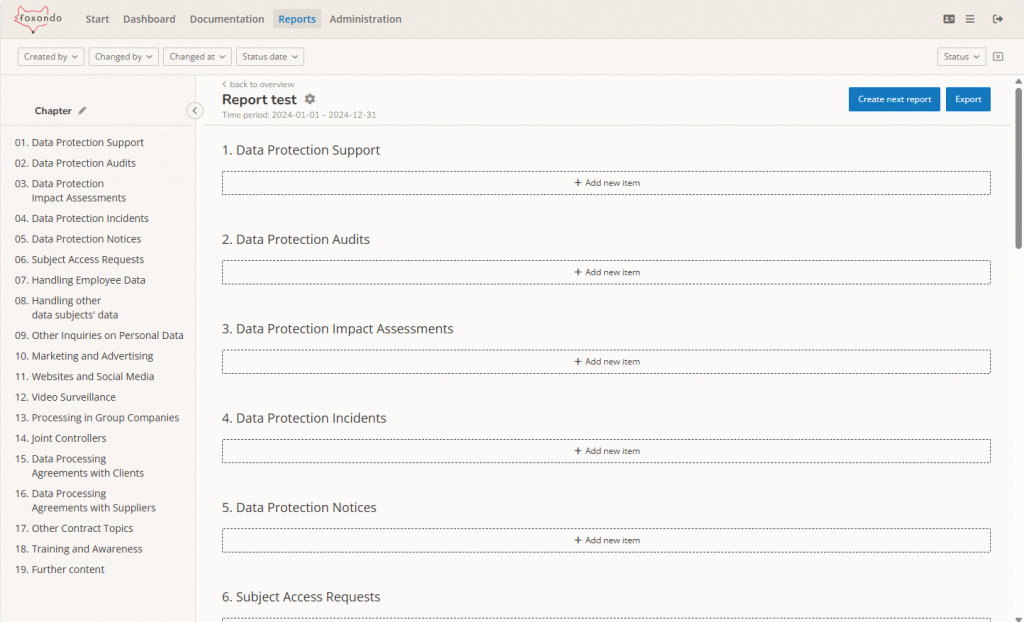Export the report
The height and width of the screenshot is (622, 1024).
967,99
